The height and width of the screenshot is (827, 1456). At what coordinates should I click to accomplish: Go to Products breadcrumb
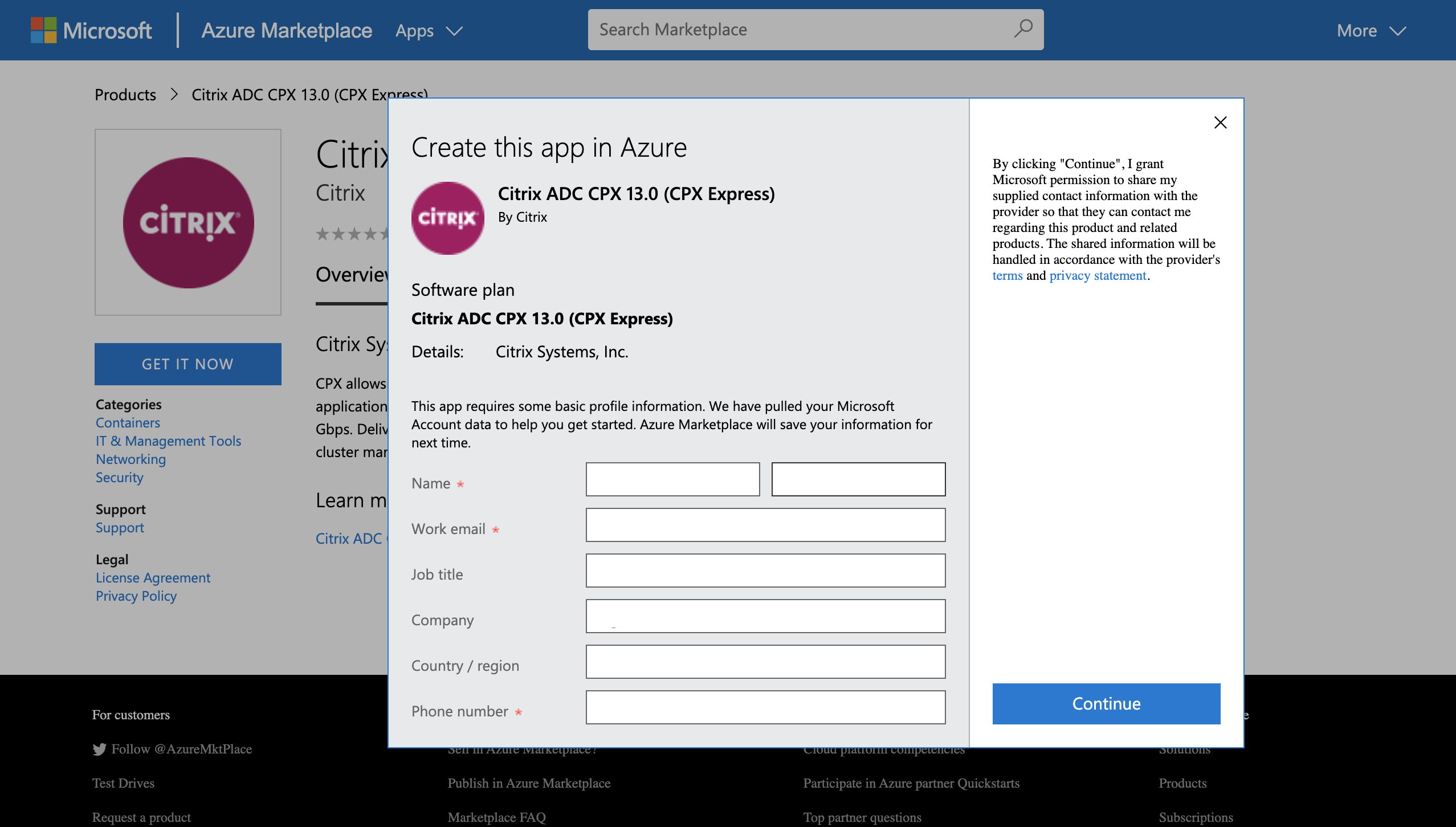point(125,95)
